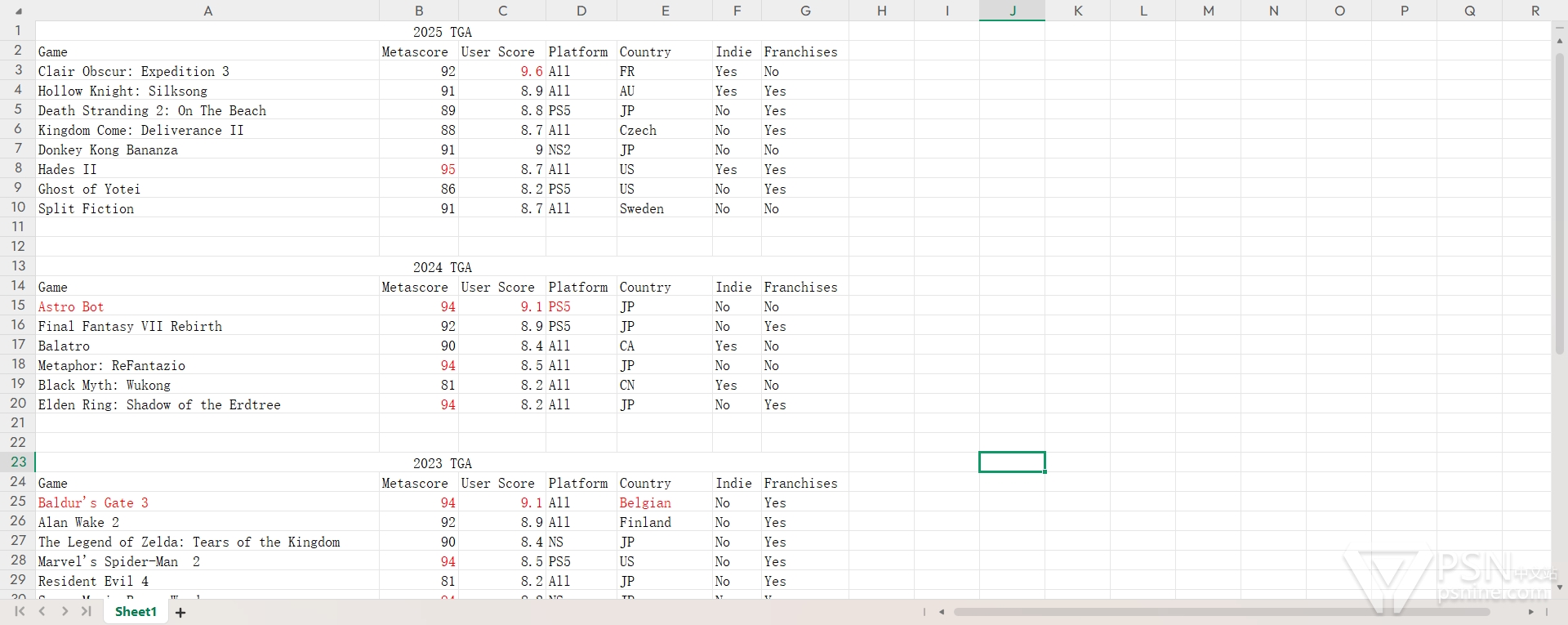This screenshot has height=625, width=1568.
Task: Select column J header
Action: [1012, 11]
